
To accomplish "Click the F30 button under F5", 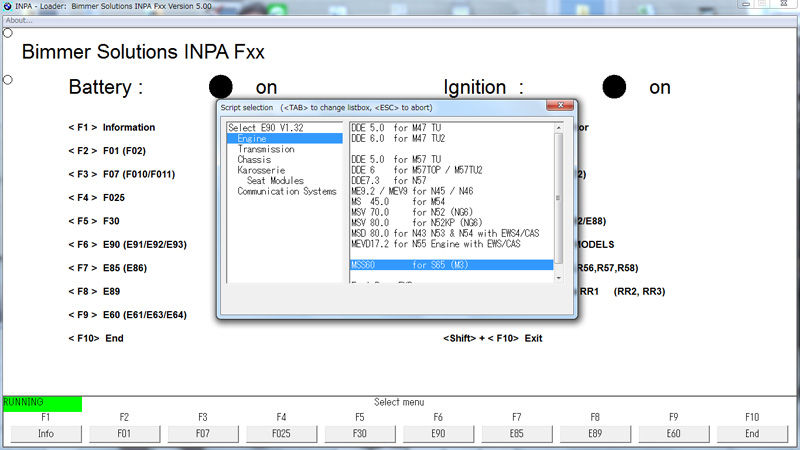I will [360, 434].
